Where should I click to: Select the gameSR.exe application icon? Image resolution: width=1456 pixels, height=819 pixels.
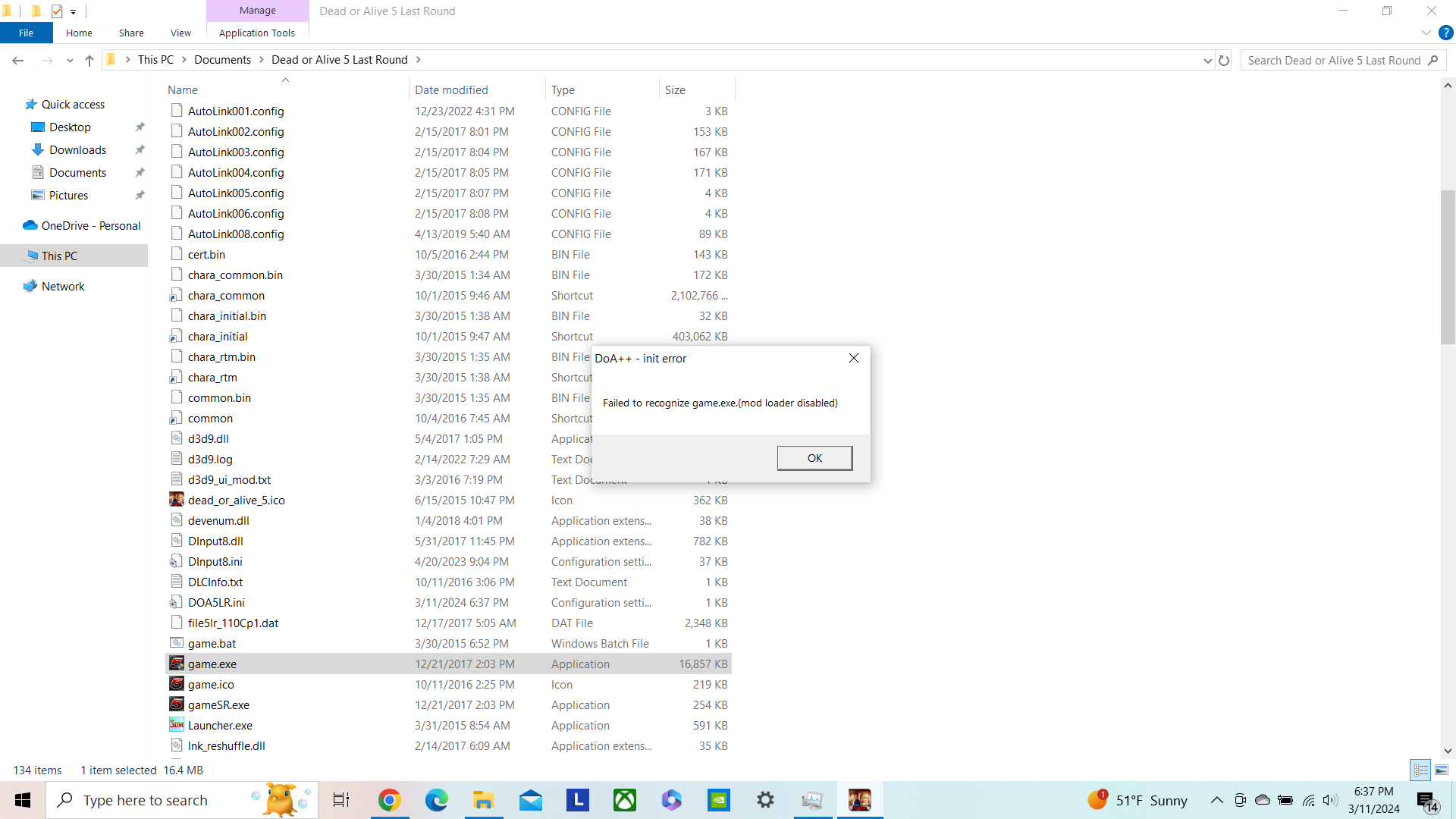(177, 704)
